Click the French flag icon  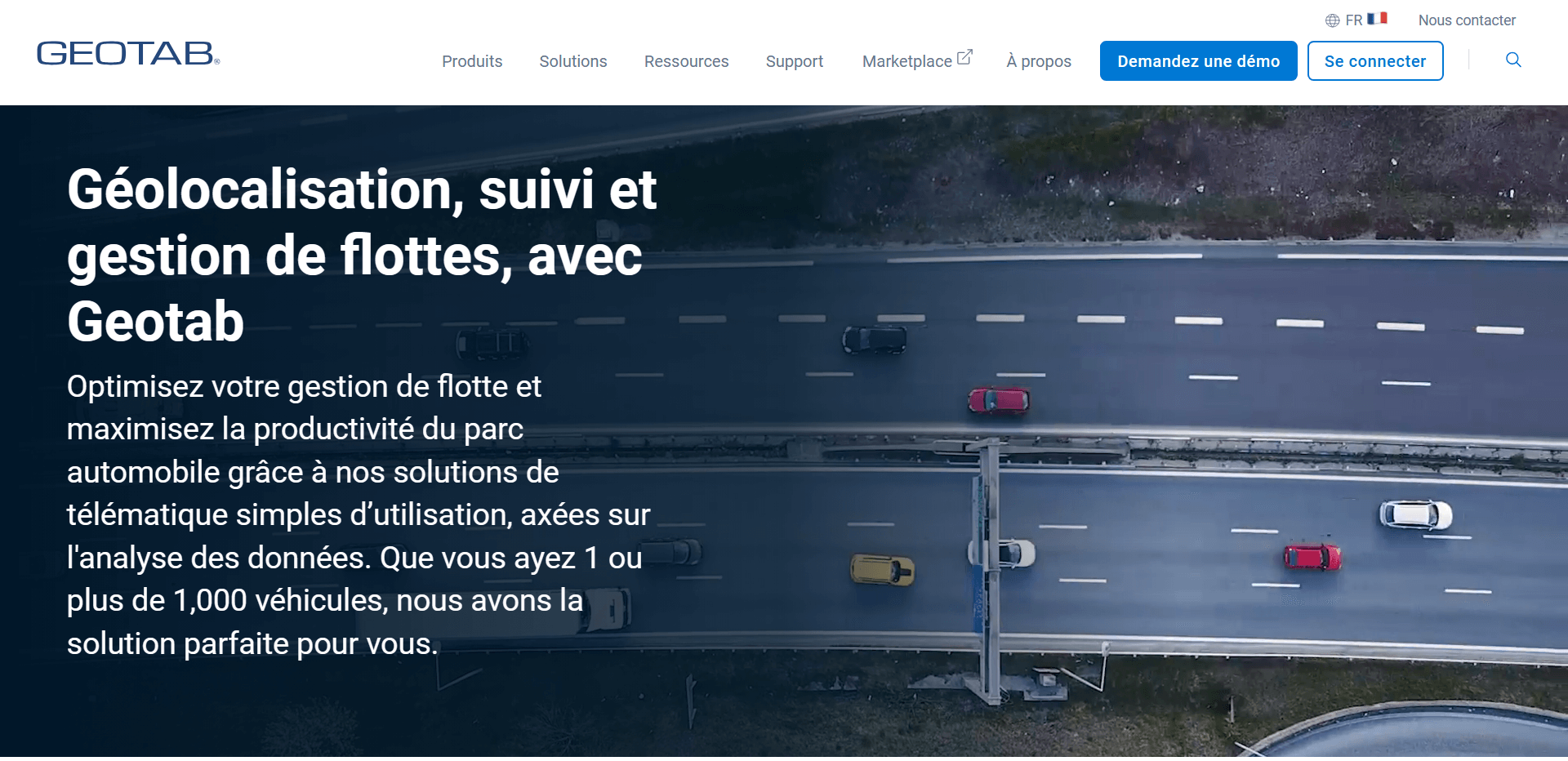pos(1378,19)
